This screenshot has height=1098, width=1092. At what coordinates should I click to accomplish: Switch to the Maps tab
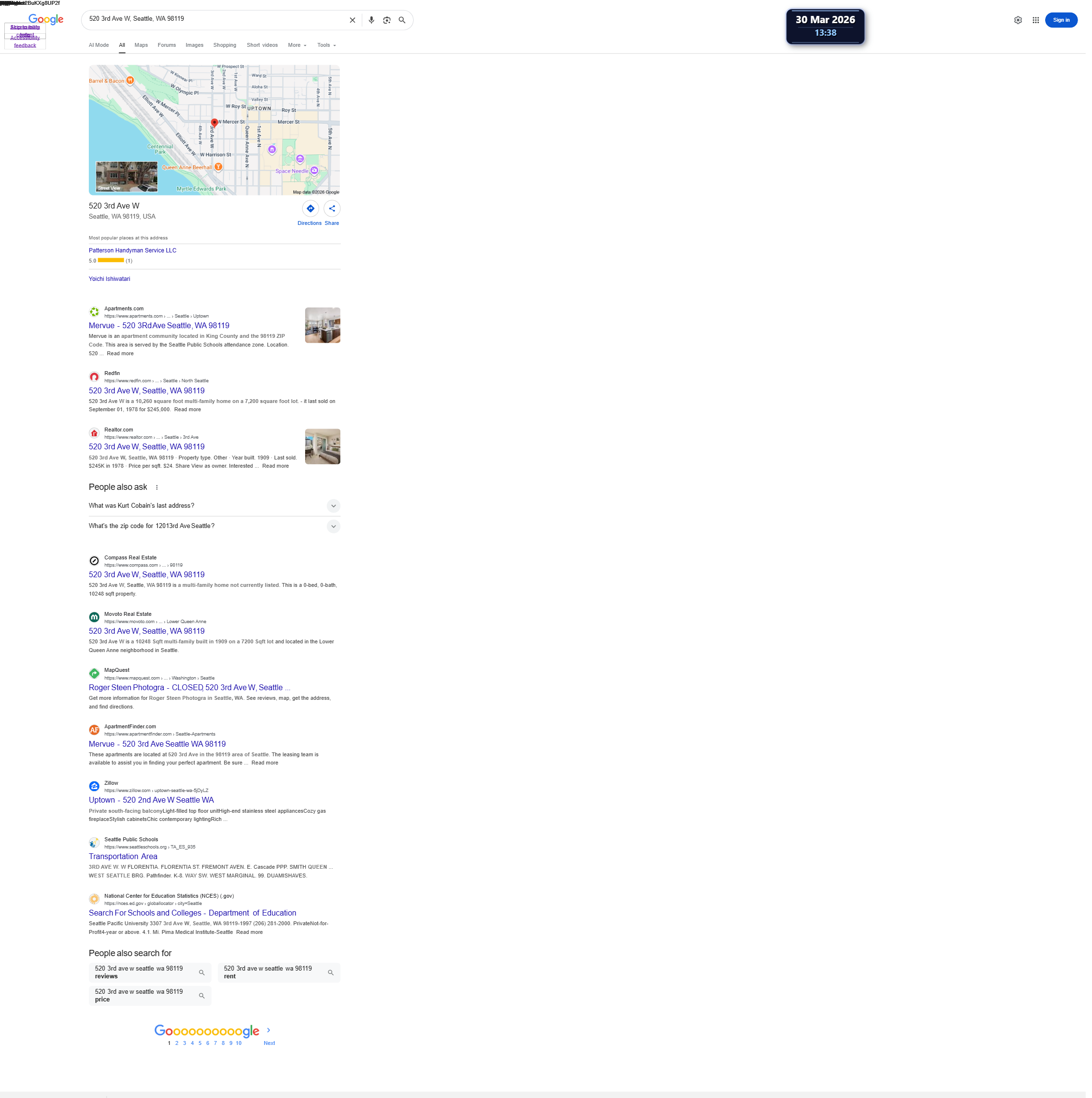142,45
